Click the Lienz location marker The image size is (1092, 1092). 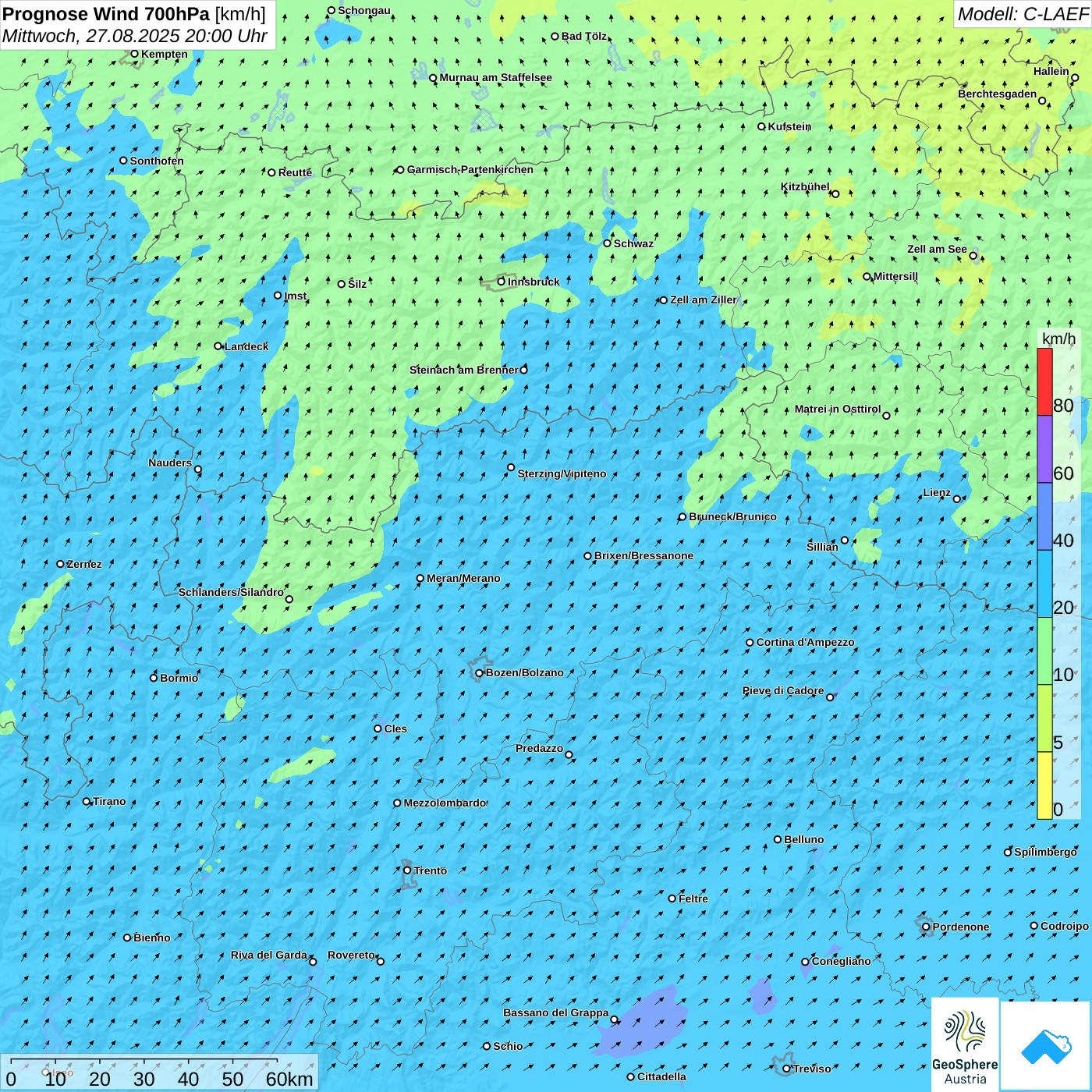(x=957, y=499)
